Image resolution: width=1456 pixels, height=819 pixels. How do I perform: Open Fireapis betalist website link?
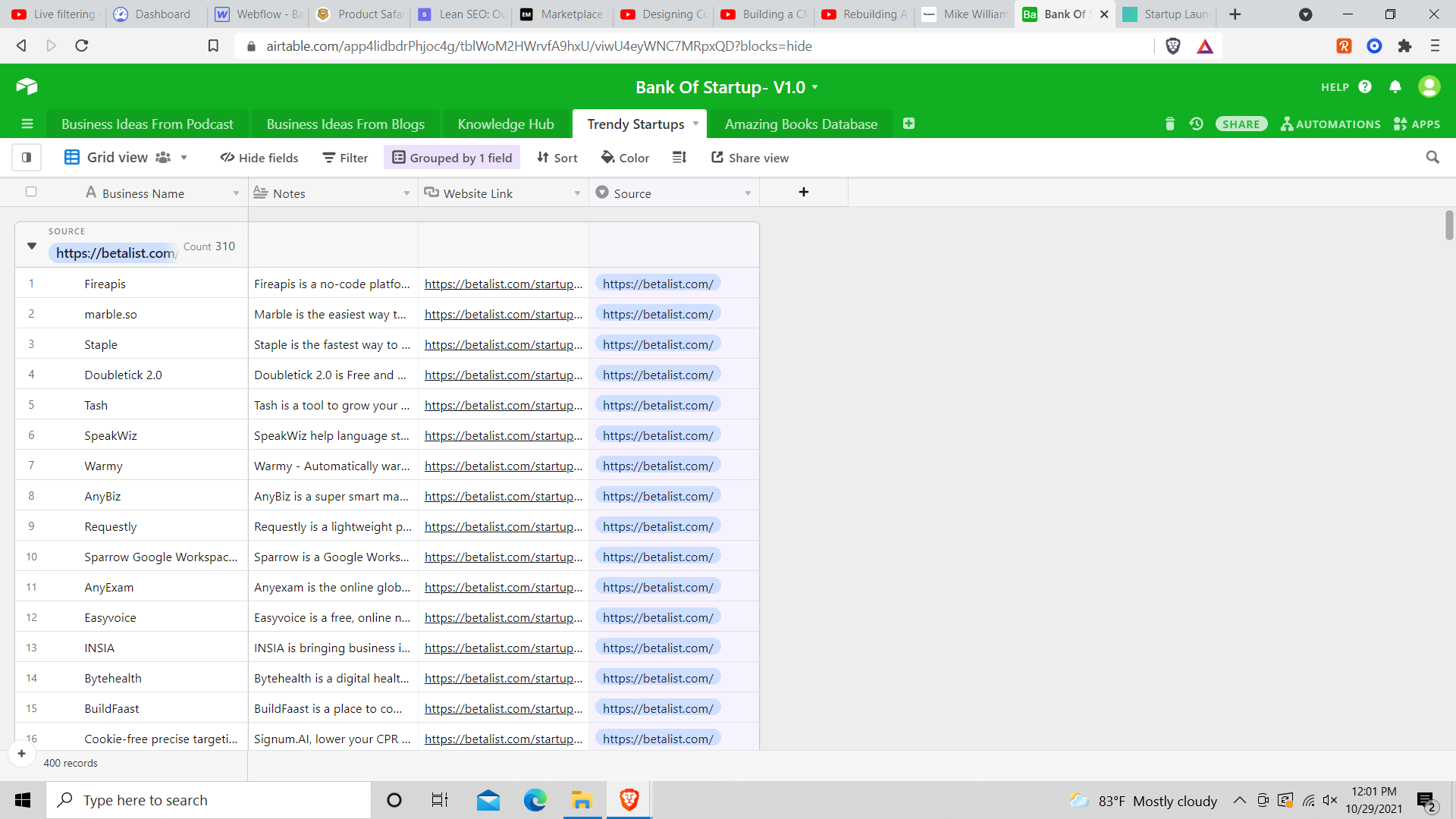pyautogui.click(x=503, y=284)
